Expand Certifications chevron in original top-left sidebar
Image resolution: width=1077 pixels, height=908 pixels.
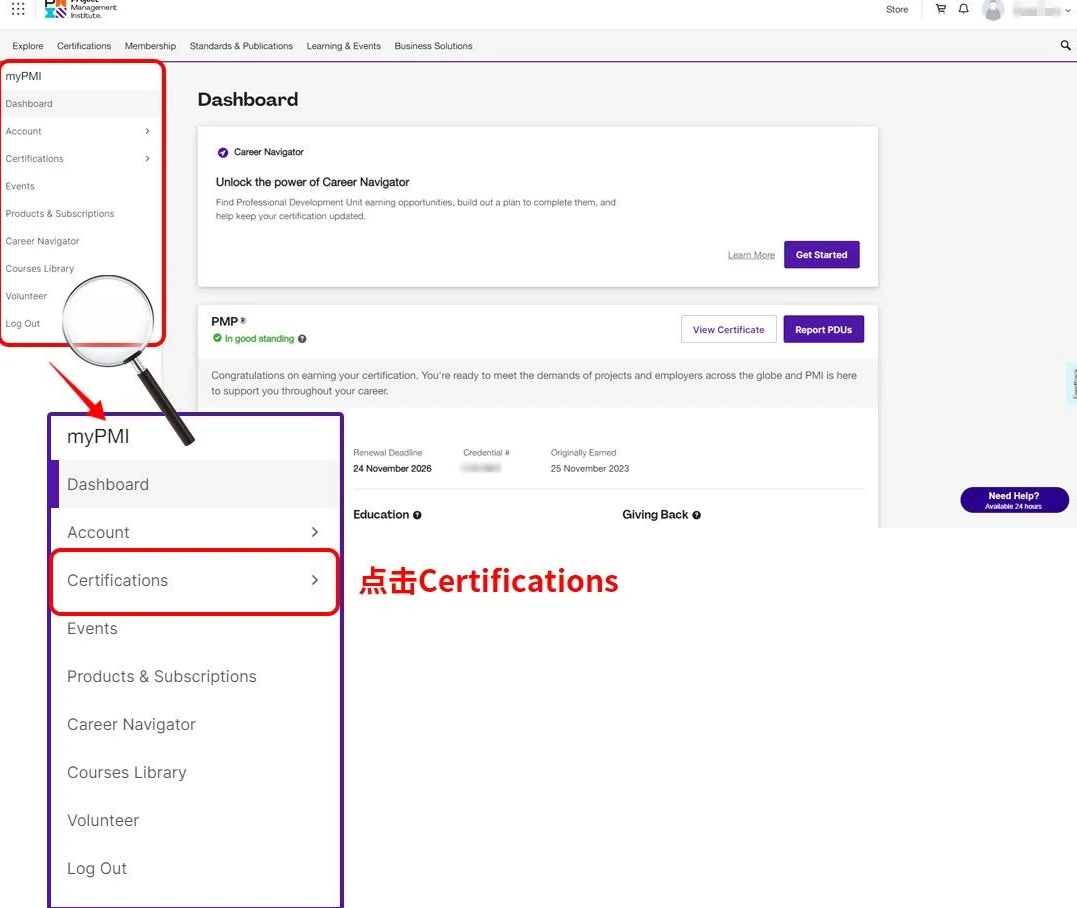coord(147,159)
